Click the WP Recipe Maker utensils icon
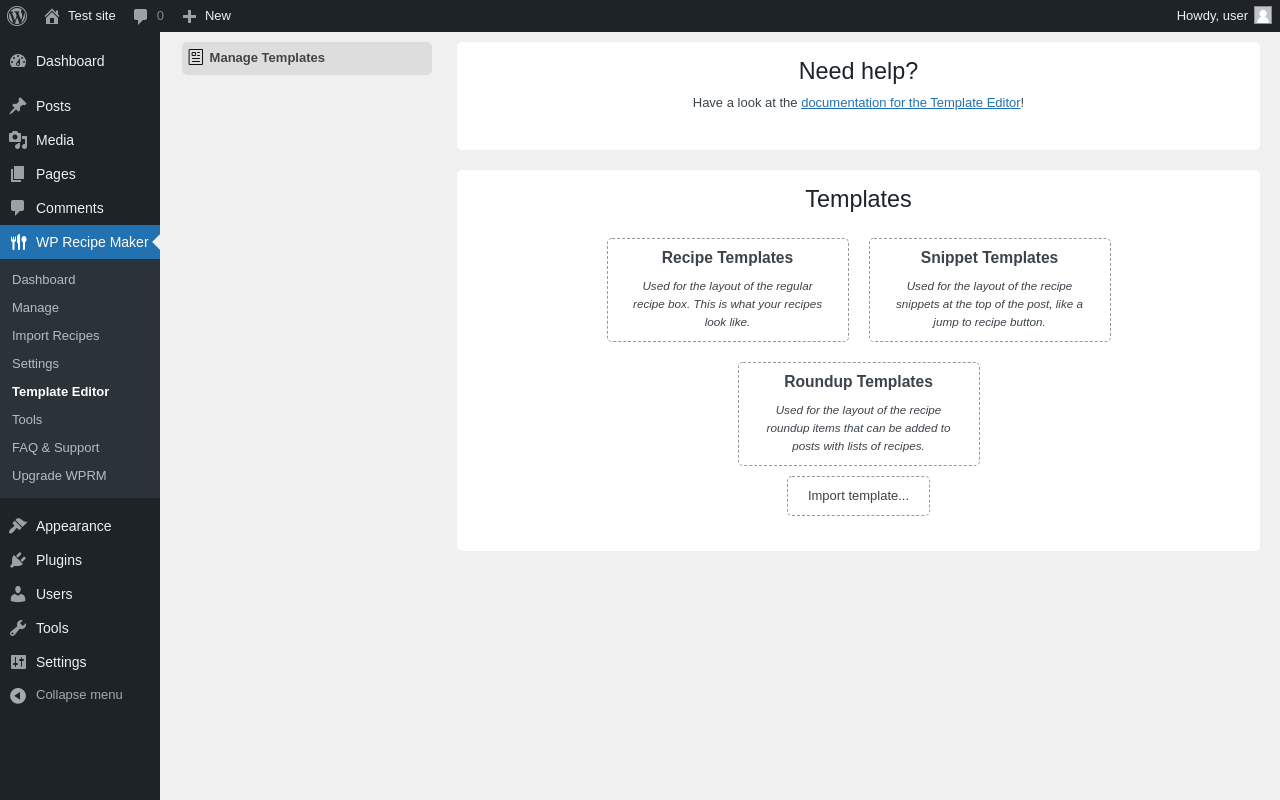Screen dimensions: 1280x800 click(18, 242)
